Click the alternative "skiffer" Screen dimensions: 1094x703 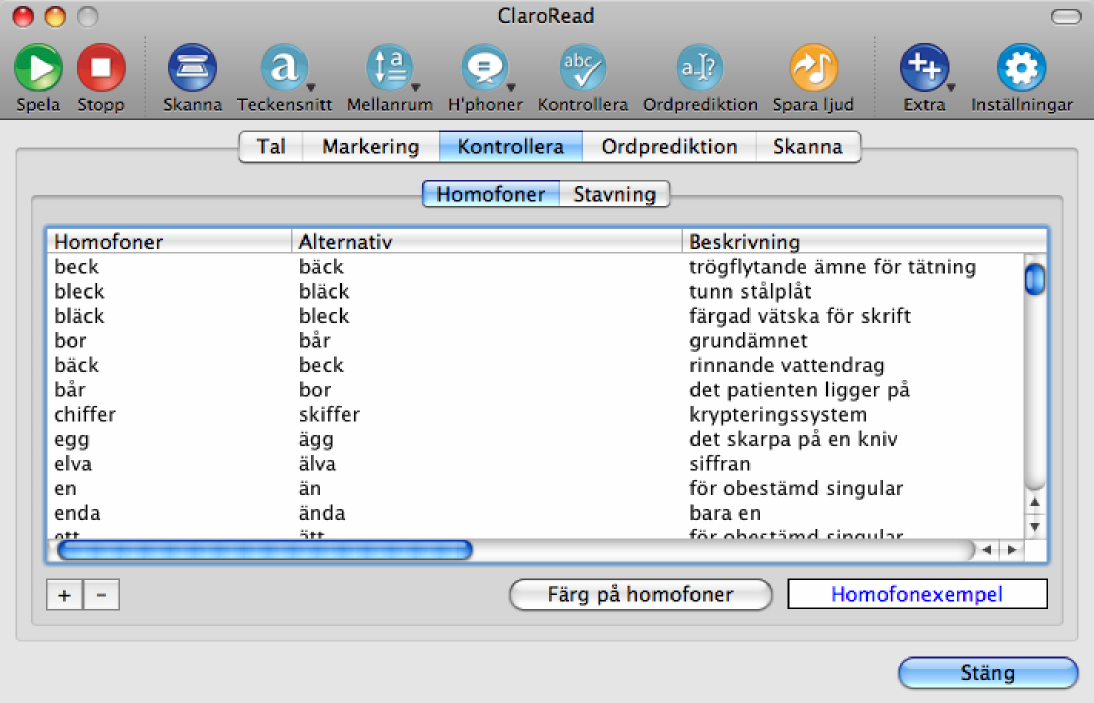329,414
